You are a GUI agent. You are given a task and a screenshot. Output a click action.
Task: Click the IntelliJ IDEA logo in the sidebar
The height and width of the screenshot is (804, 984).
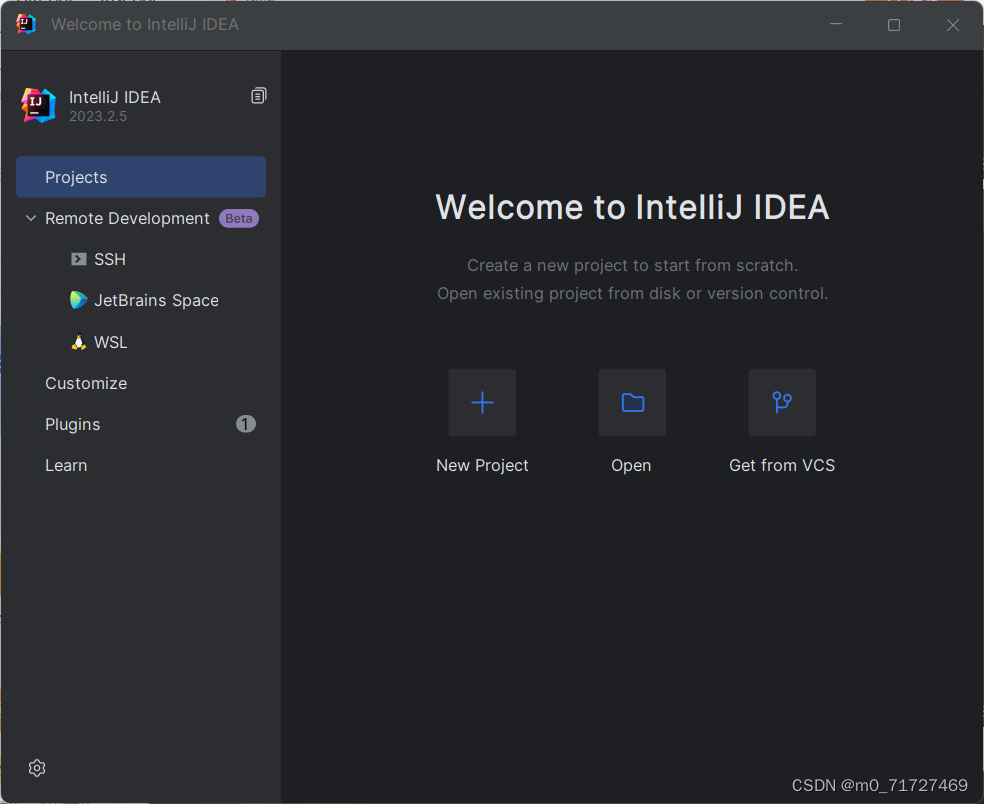pyautogui.click(x=38, y=105)
